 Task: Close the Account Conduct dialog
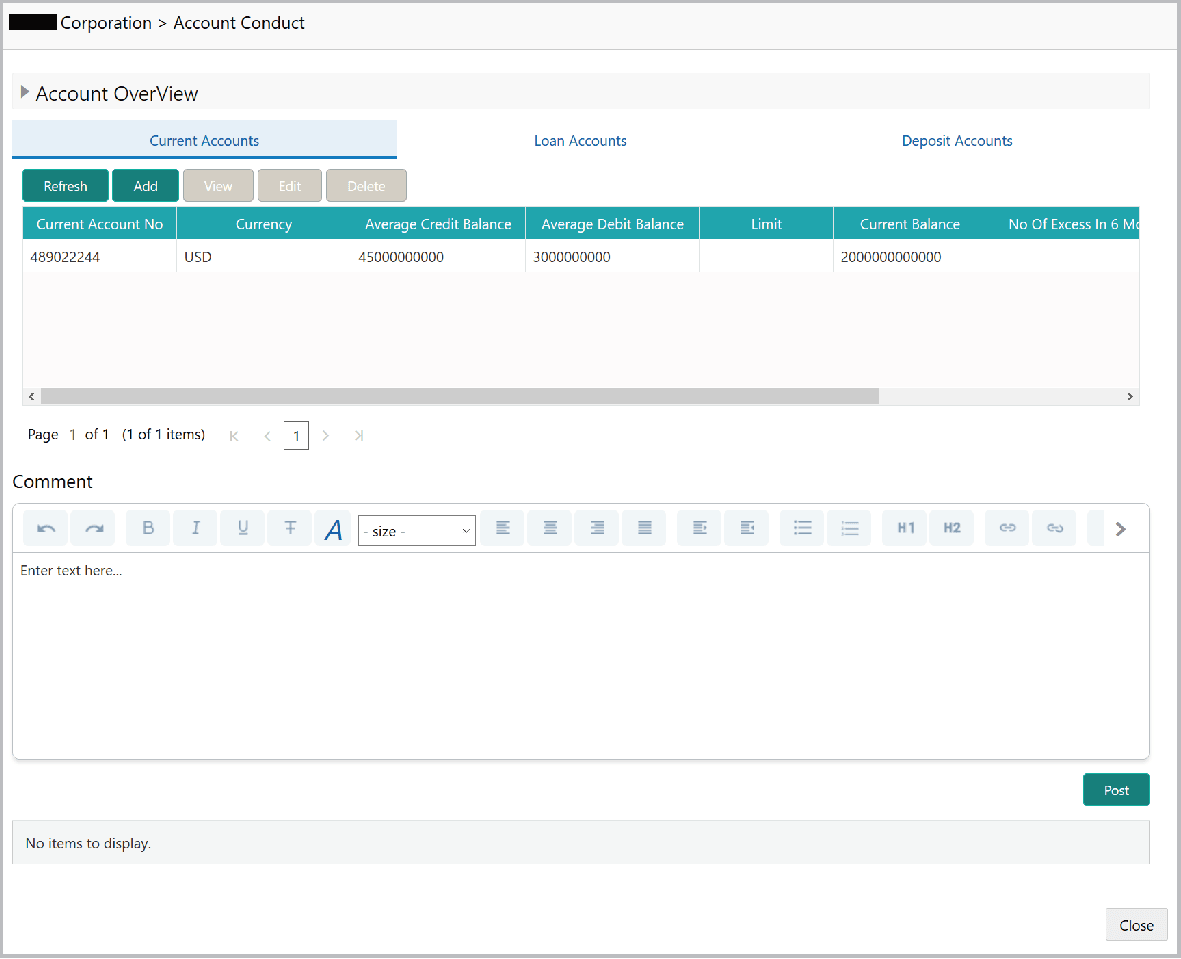point(1136,925)
